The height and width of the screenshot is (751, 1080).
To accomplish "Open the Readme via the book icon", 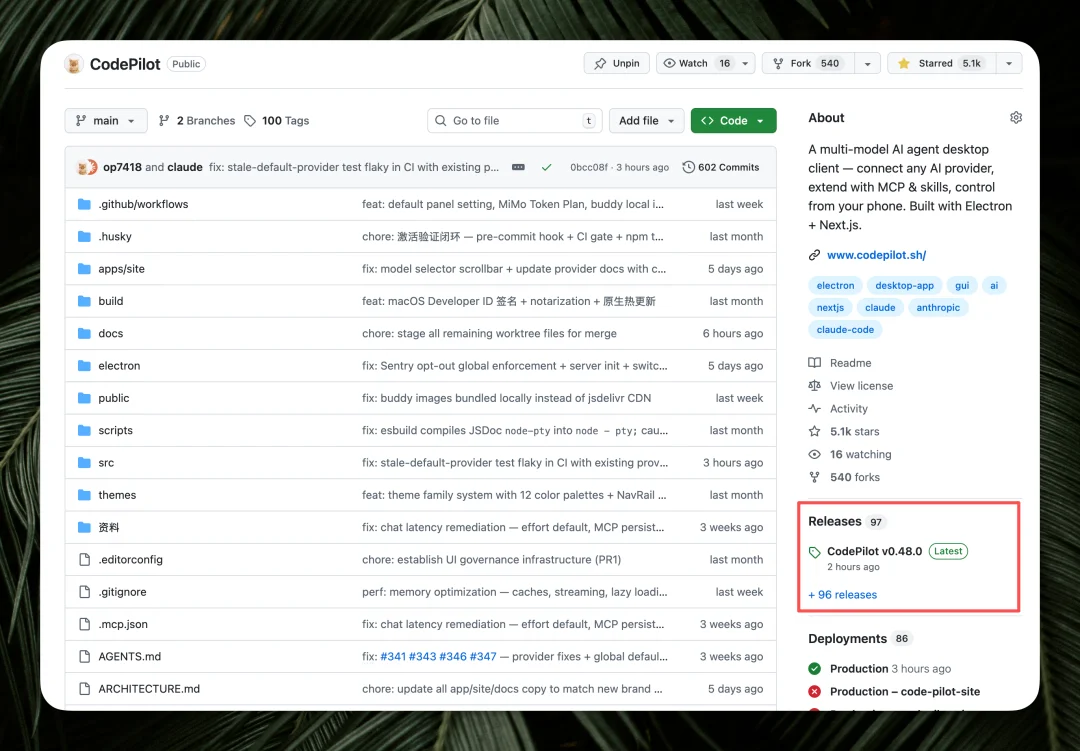I will click(x=813, y=362).
